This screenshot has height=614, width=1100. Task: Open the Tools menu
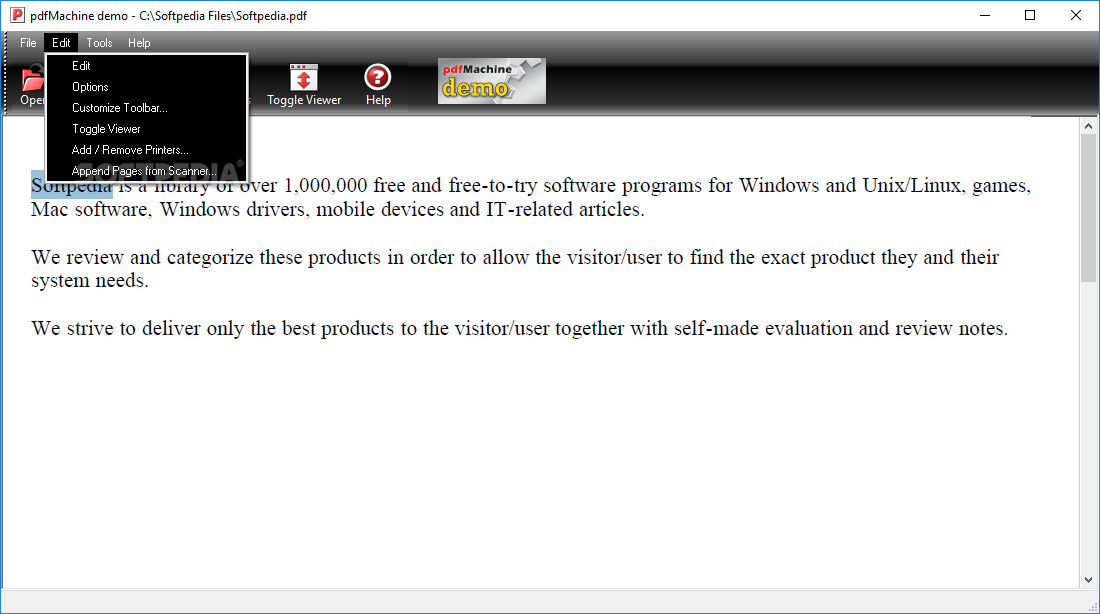coord(99,43)
